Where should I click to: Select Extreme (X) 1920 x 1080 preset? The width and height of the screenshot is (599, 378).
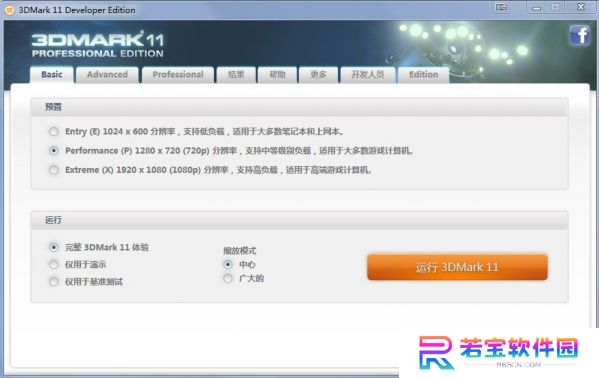click(54, 170)
